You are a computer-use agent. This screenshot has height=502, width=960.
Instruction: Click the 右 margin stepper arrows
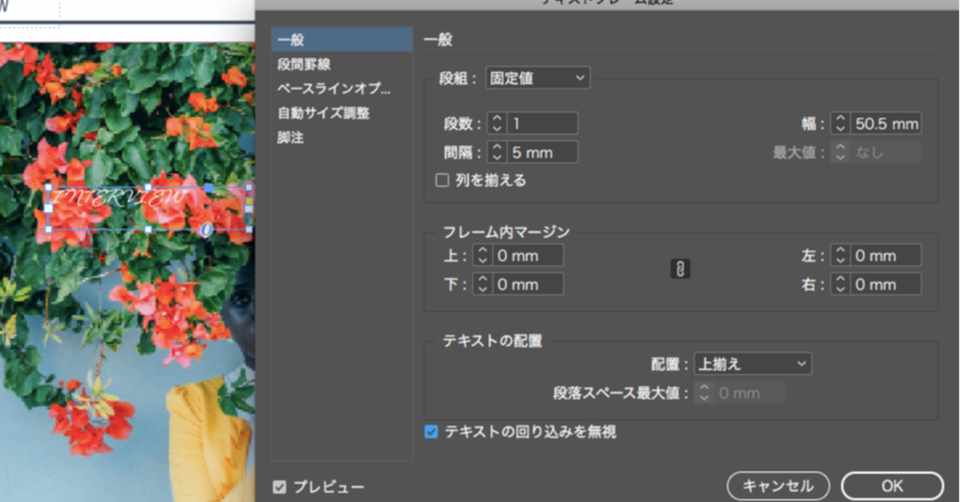[x=840, y=284]
